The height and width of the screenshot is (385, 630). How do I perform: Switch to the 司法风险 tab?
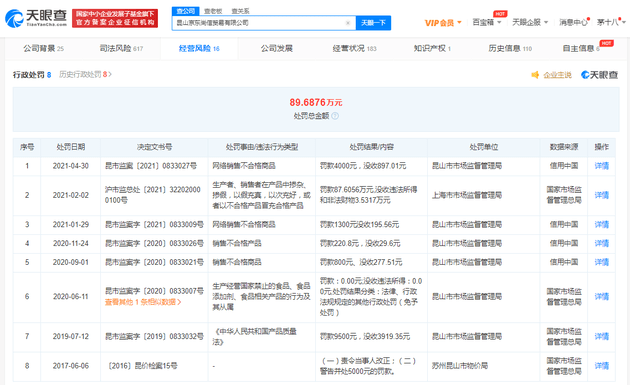click(x=121, y=49)
